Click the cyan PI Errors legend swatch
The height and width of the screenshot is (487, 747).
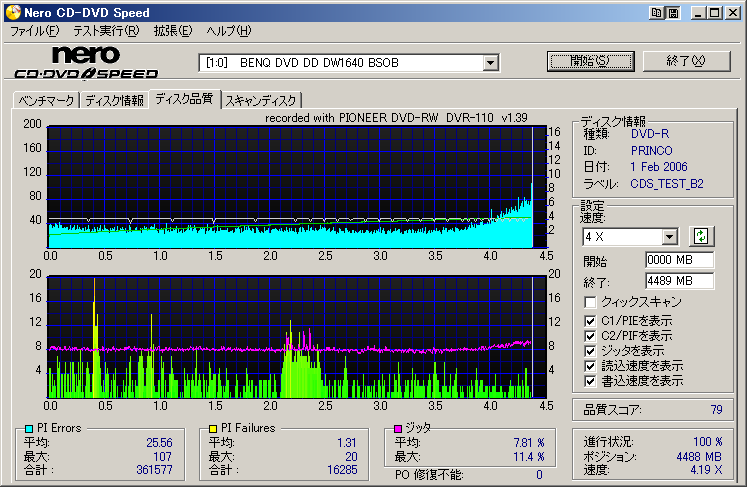[29, 428]
